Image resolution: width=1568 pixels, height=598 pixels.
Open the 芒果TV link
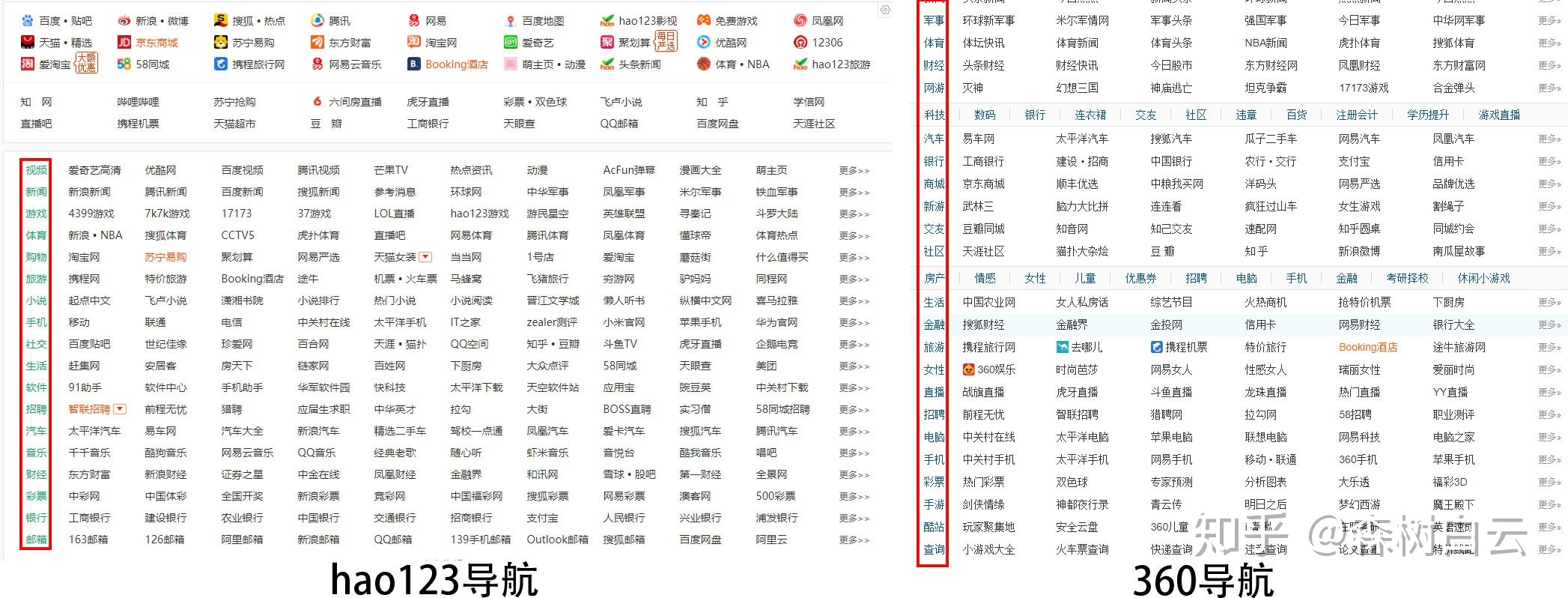point(391,170)
